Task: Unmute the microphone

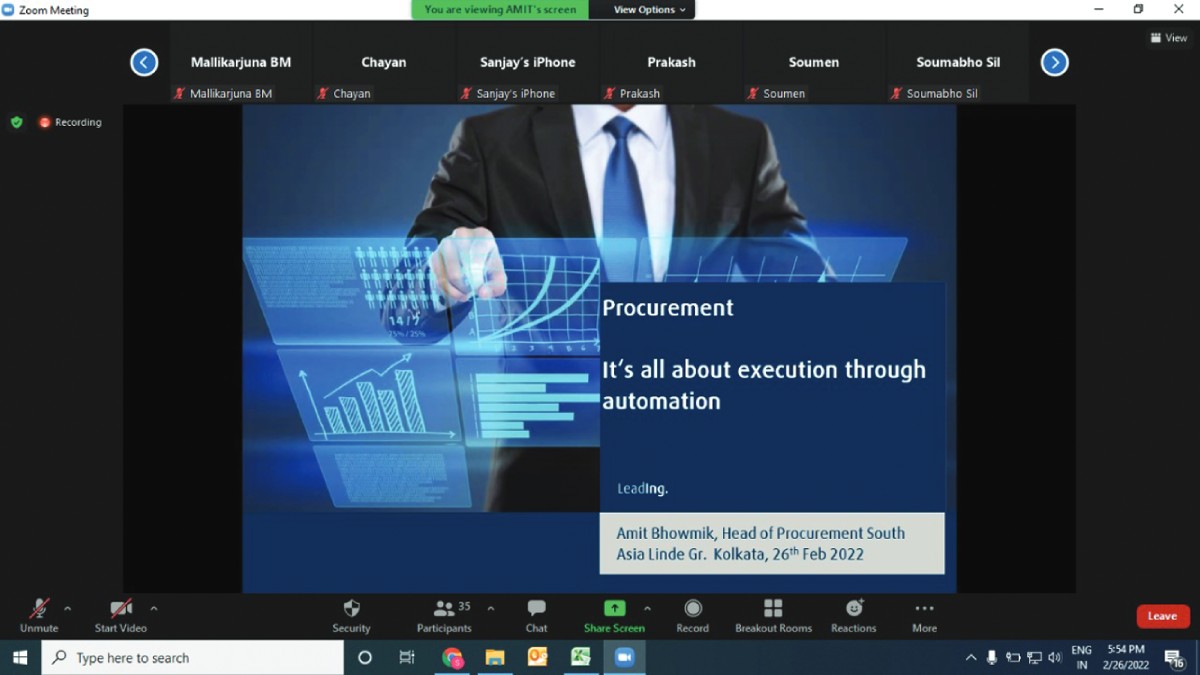Action: (x=39, y=615)
